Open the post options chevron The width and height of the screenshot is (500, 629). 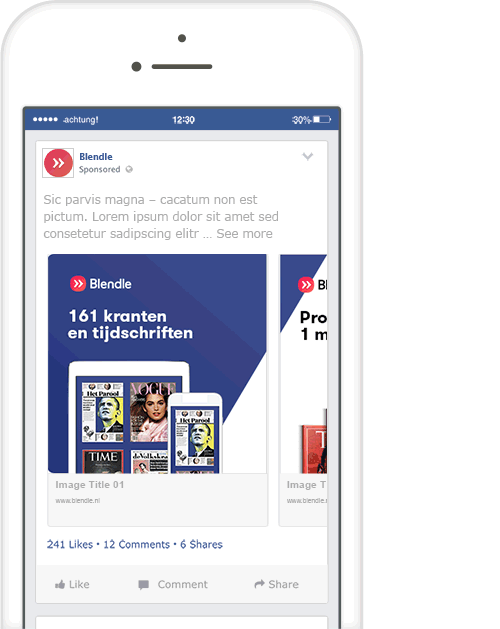click(x=307, y=156)
